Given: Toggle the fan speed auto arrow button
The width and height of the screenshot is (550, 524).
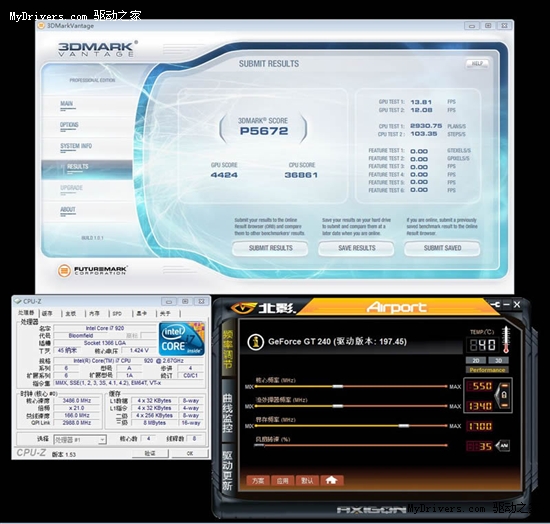Looking at the screenshot, I should 503,446.
